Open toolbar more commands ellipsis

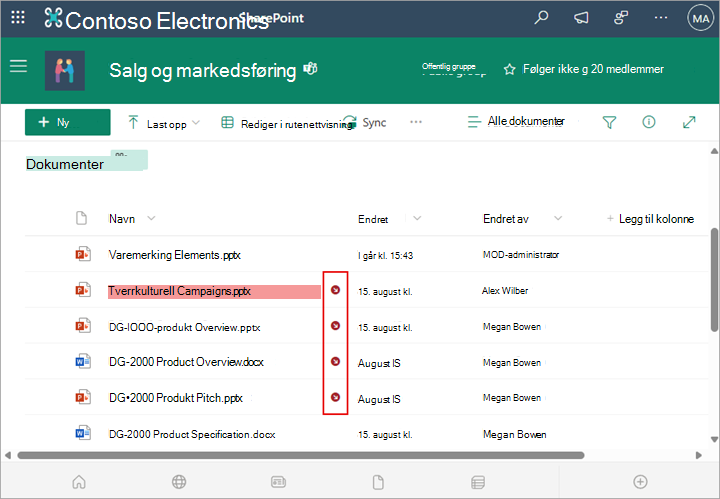click(416, 122)
